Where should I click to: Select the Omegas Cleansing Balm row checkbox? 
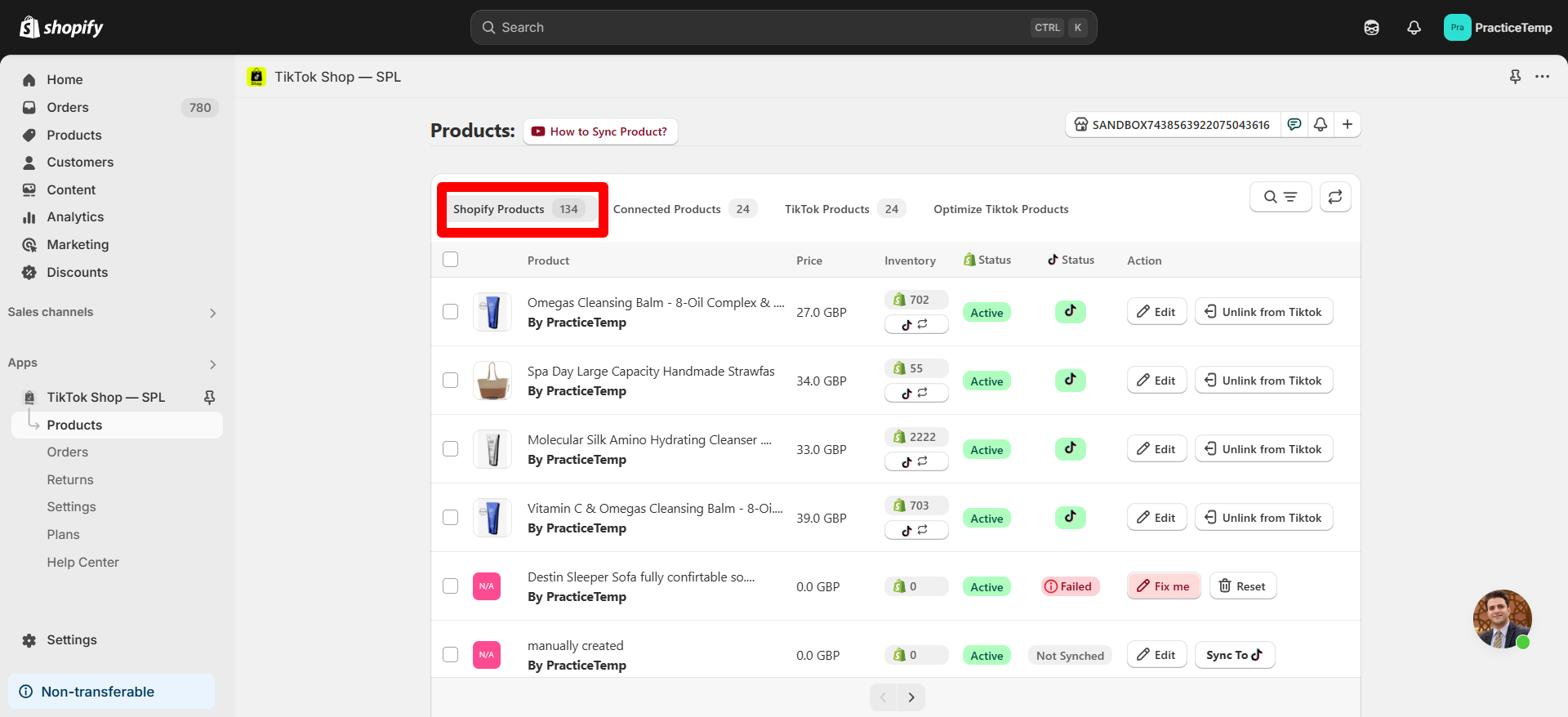point(450,312)
